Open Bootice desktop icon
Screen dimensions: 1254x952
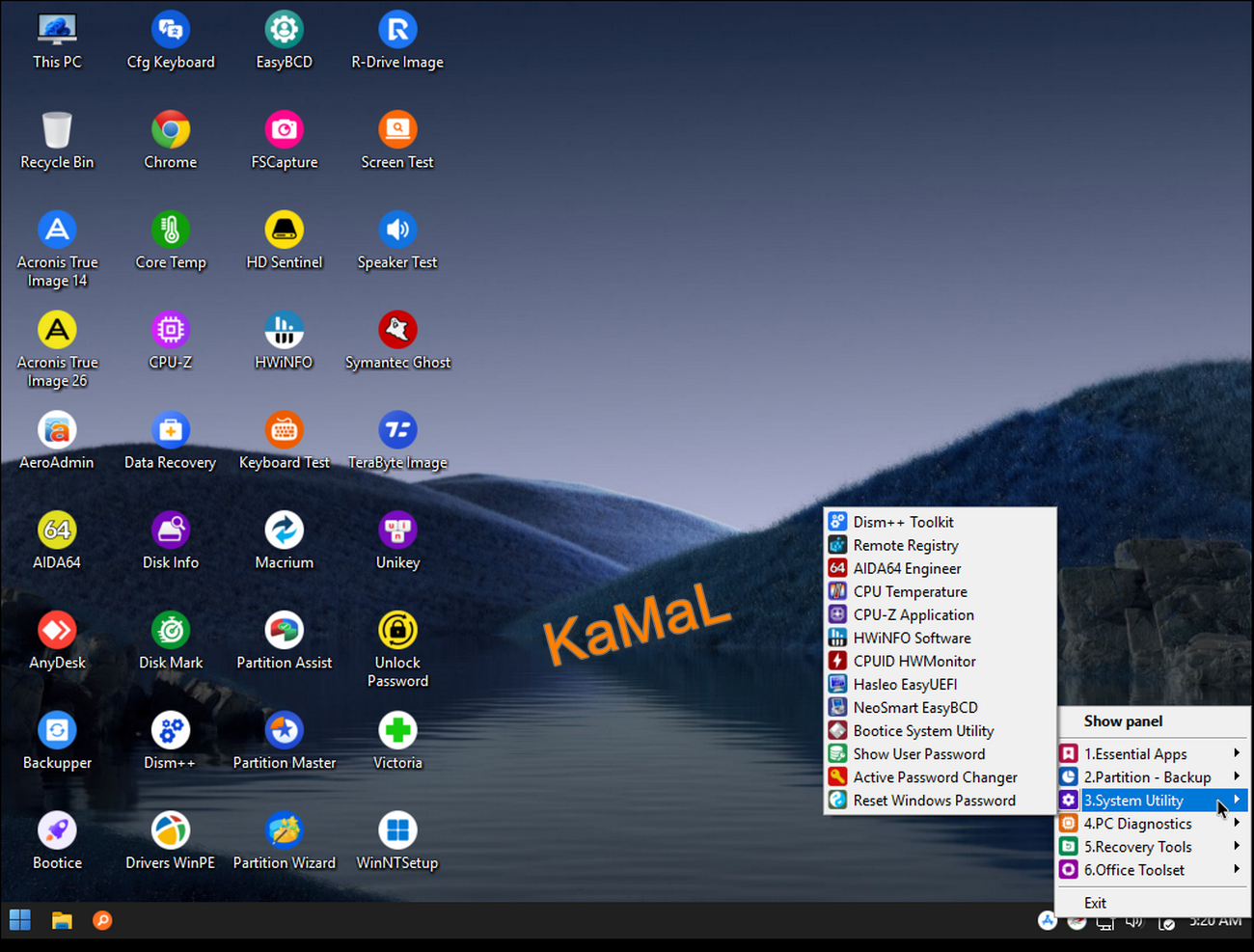pos(57,842)
